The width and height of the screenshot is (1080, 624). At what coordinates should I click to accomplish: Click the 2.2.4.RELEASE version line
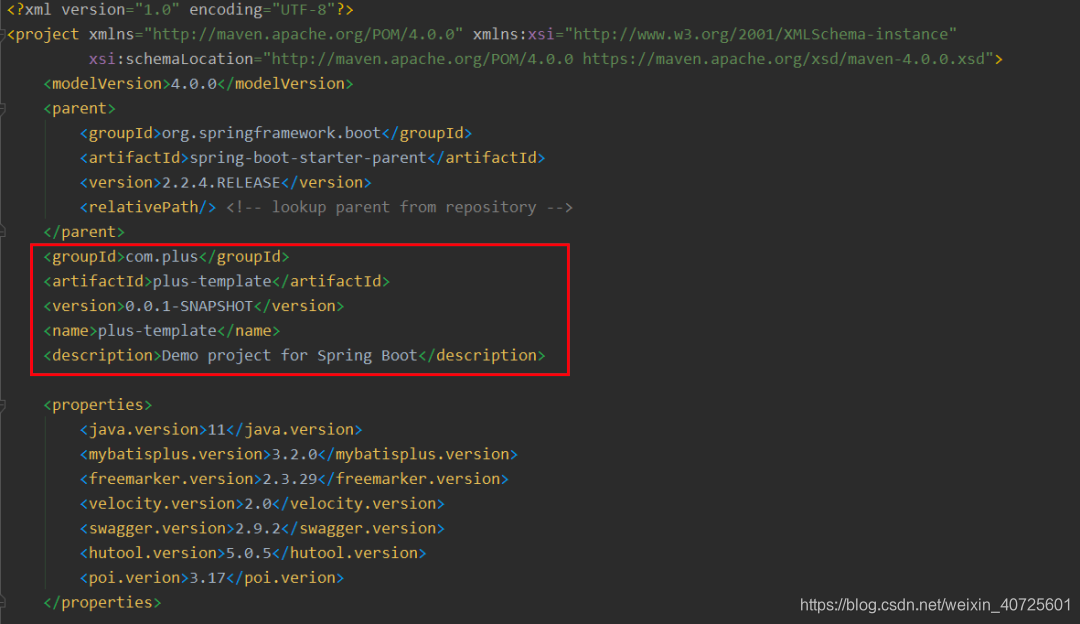point(225,183)
